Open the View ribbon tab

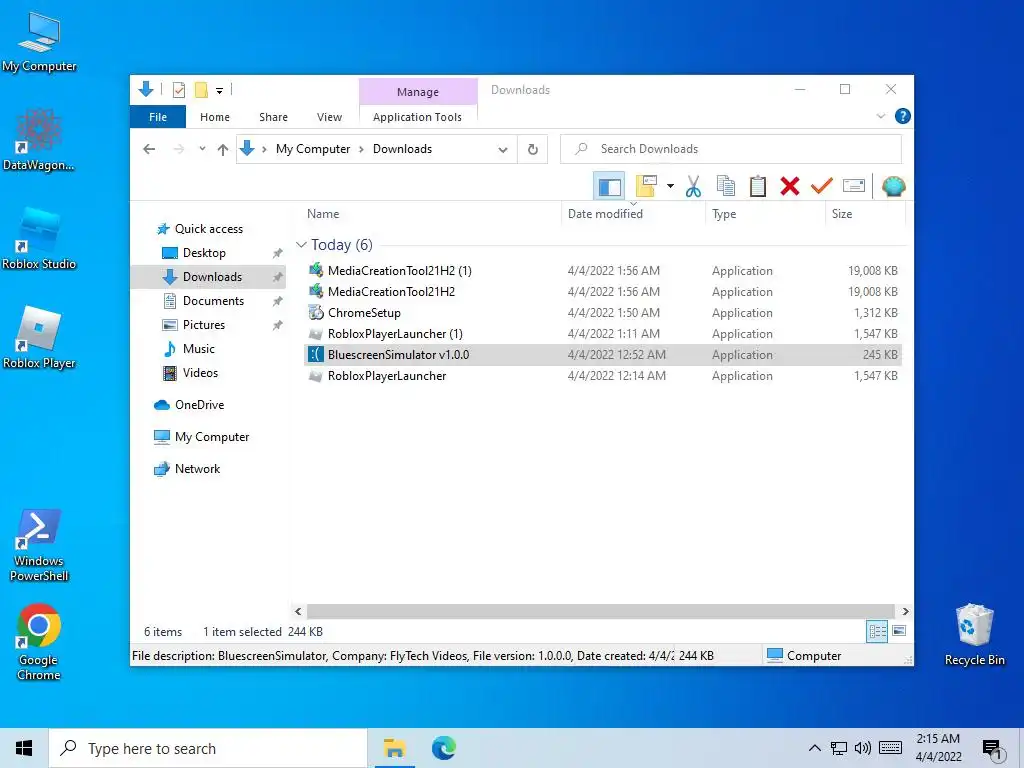point(329,117)
